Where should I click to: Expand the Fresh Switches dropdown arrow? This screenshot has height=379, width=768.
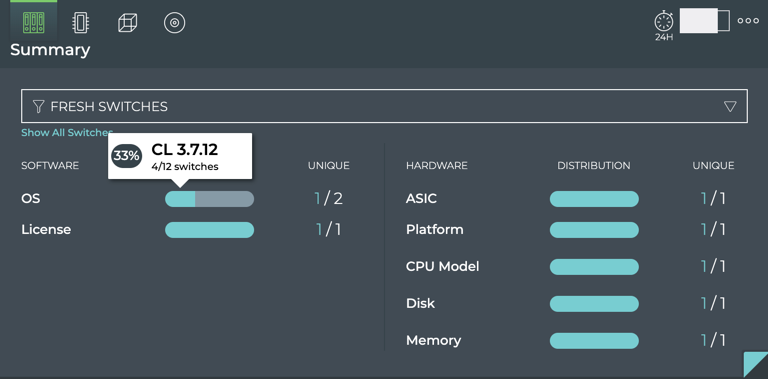click(x=730, y=106)
